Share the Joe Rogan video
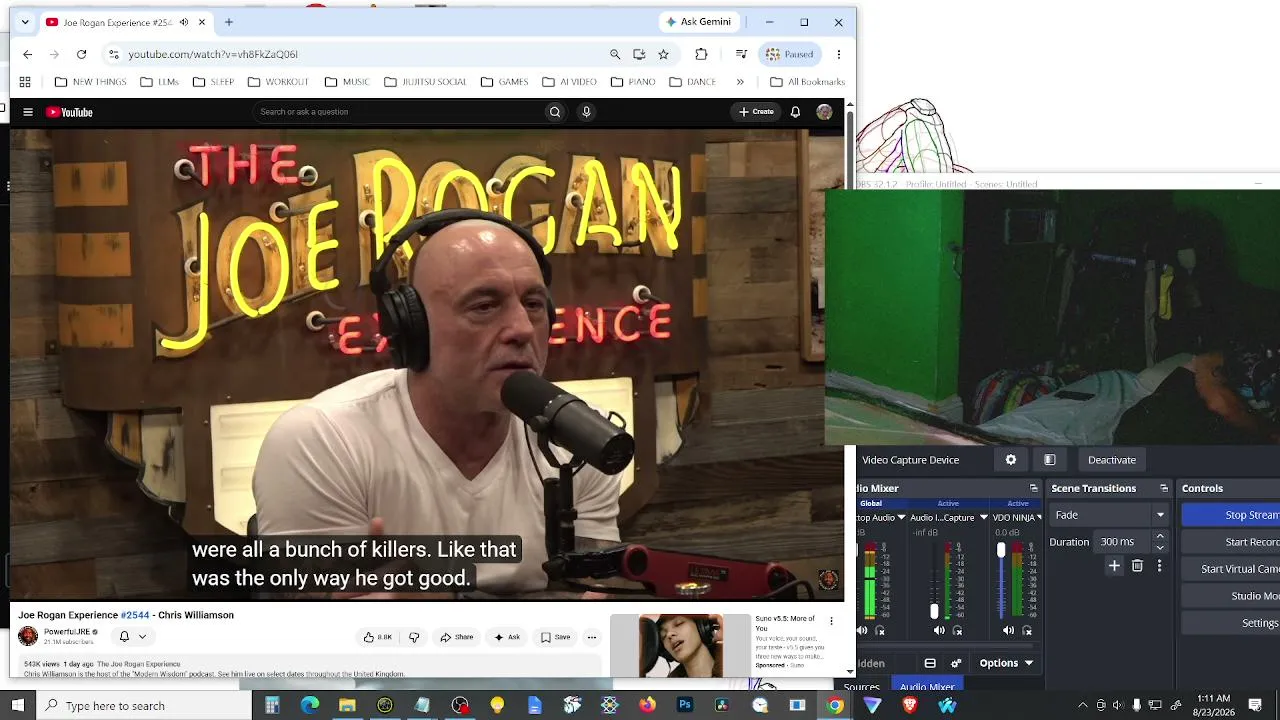1280x720 pixels. pos(456,637)
